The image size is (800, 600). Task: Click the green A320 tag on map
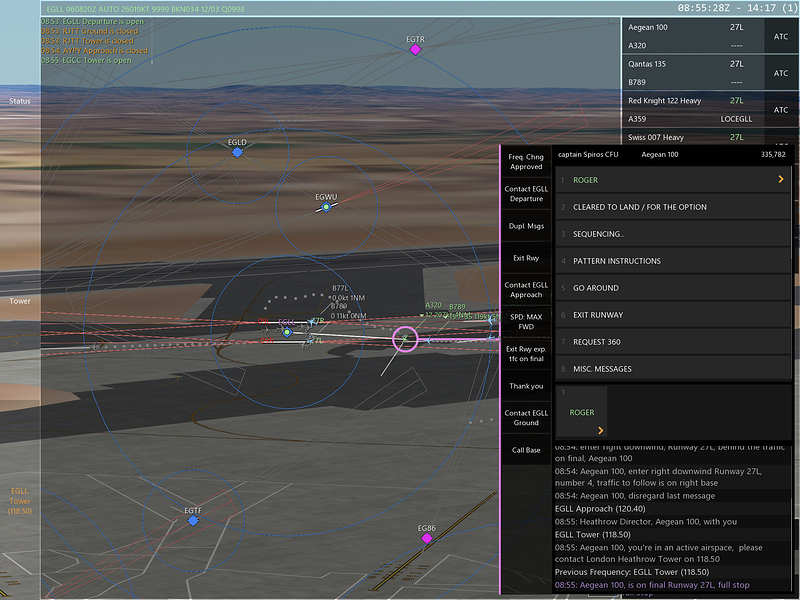pyautogui.click(x=433, y=305)
